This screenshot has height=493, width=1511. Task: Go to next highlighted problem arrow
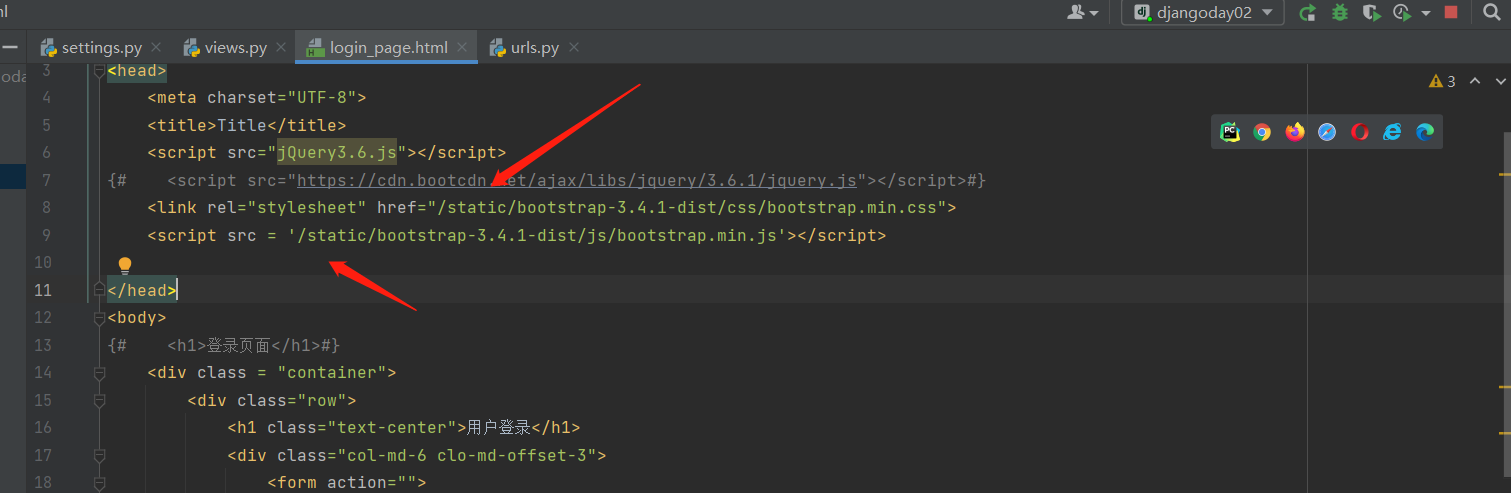pyautogui.click(x=1502, y=82)
